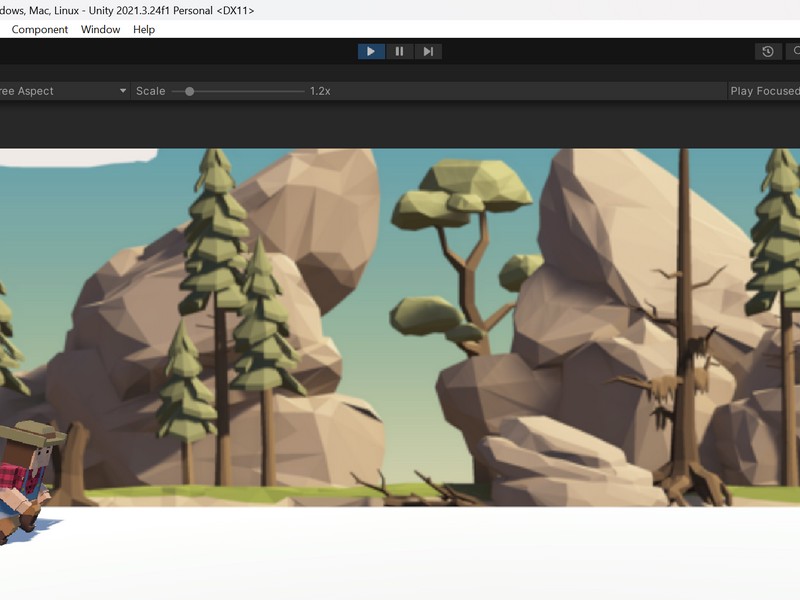Click the Play button to start game
This screenshot has height=600, width=800.
371,52
